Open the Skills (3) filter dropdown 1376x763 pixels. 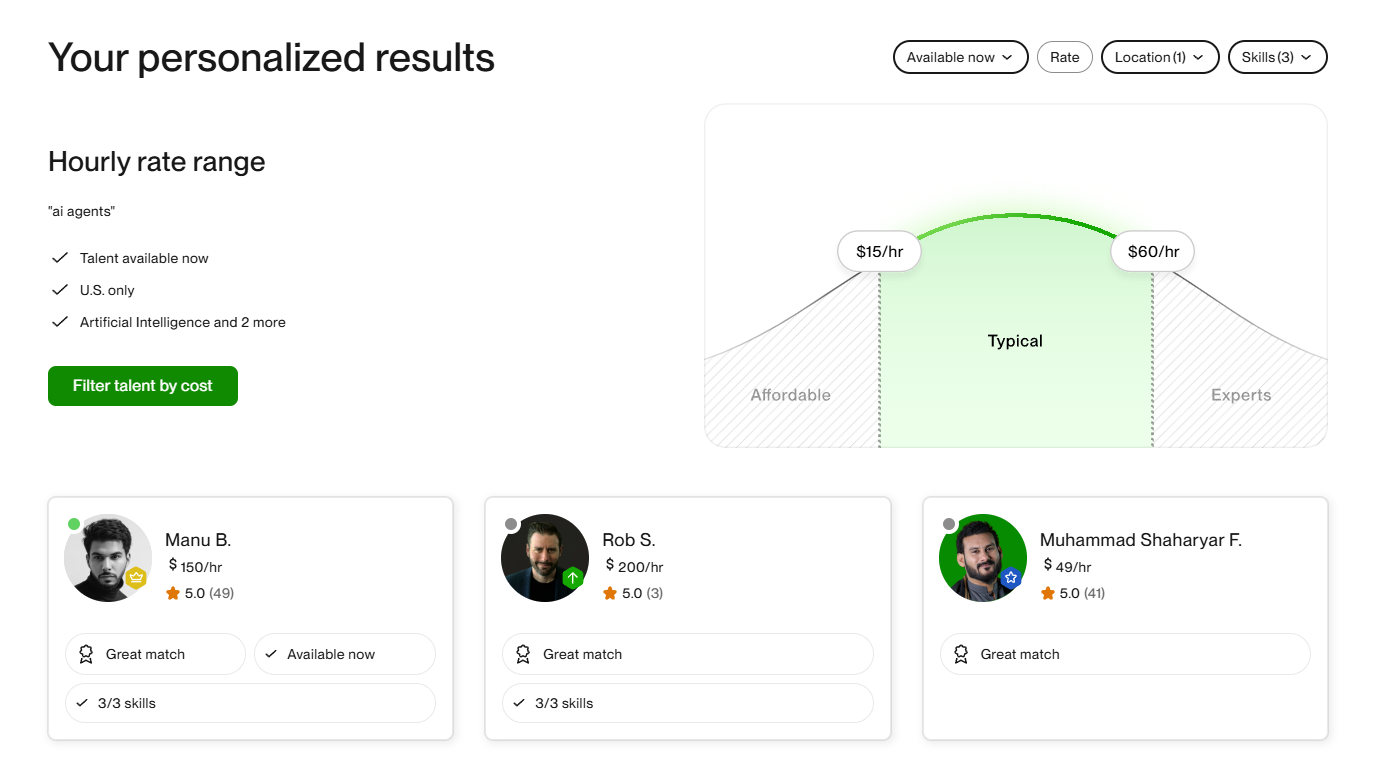pos(1277,57)
